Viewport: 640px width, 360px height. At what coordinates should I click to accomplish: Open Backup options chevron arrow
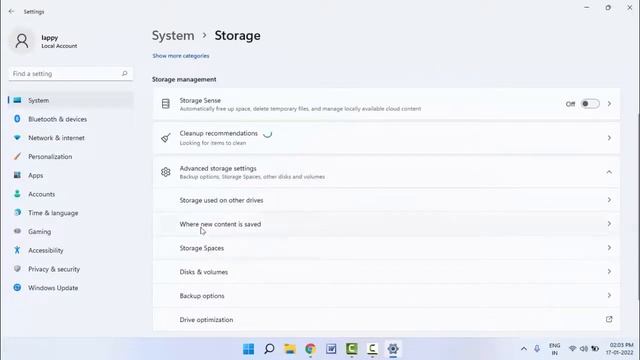click(609, 295)
